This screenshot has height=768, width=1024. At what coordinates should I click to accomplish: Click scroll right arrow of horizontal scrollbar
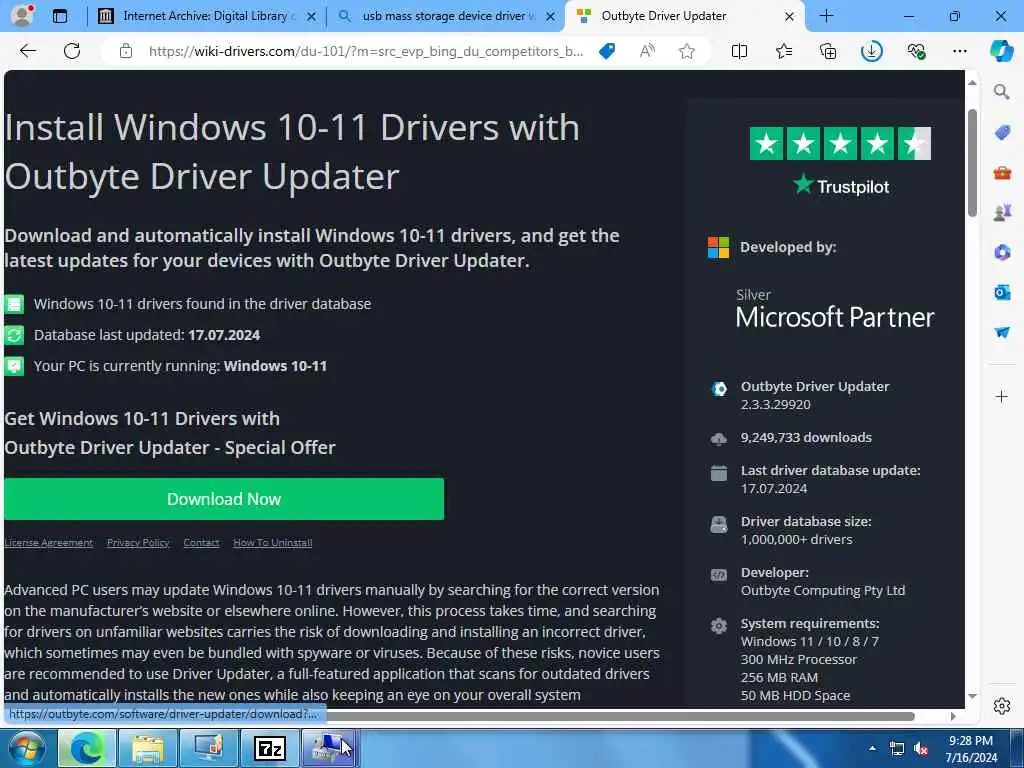coord(953,716)
